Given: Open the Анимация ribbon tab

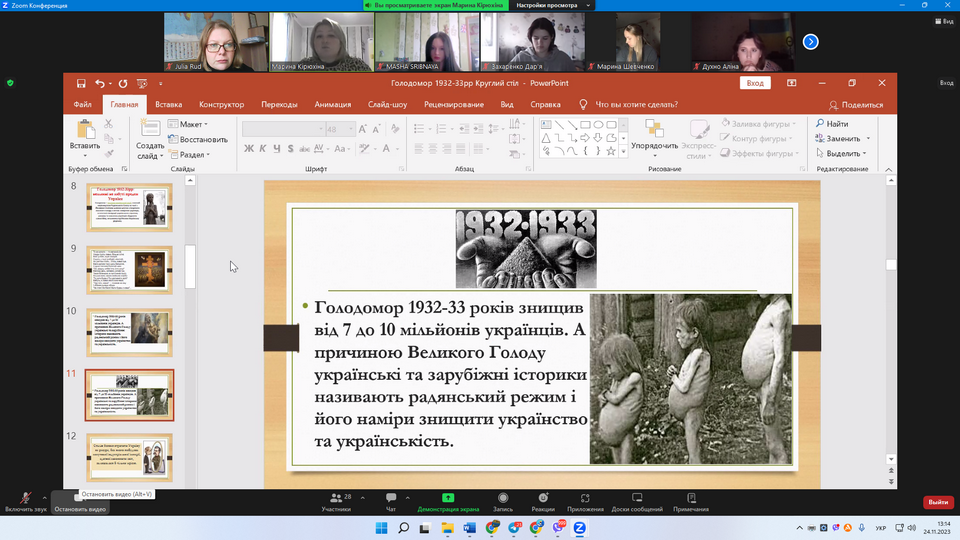Looking at the screenshot, I should tap(332, 104).
